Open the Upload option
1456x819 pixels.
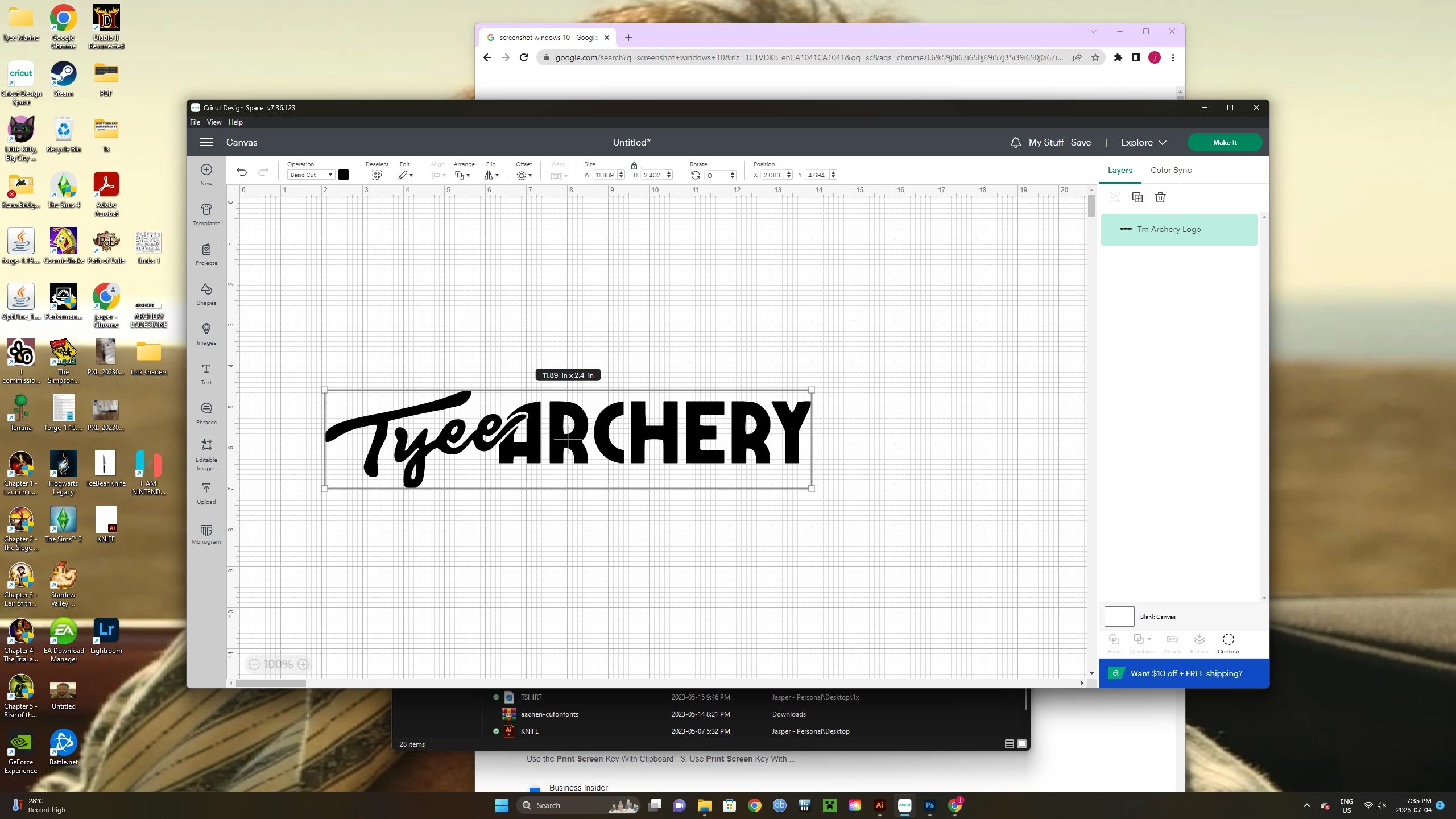(206, 493)
